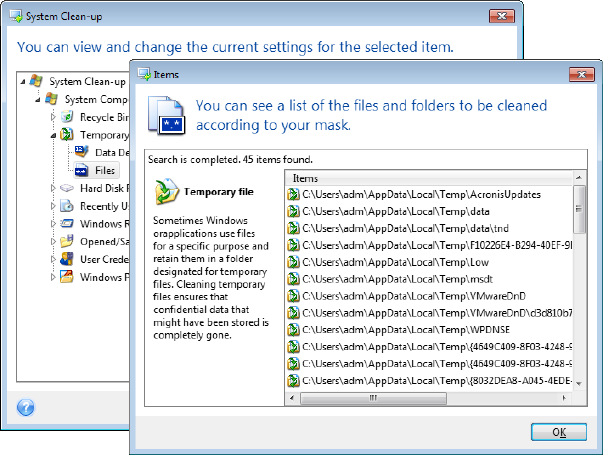Click the Files mask icon in tree
The width and height of the screenshot is (603, 455).
[x=82, y=170]
